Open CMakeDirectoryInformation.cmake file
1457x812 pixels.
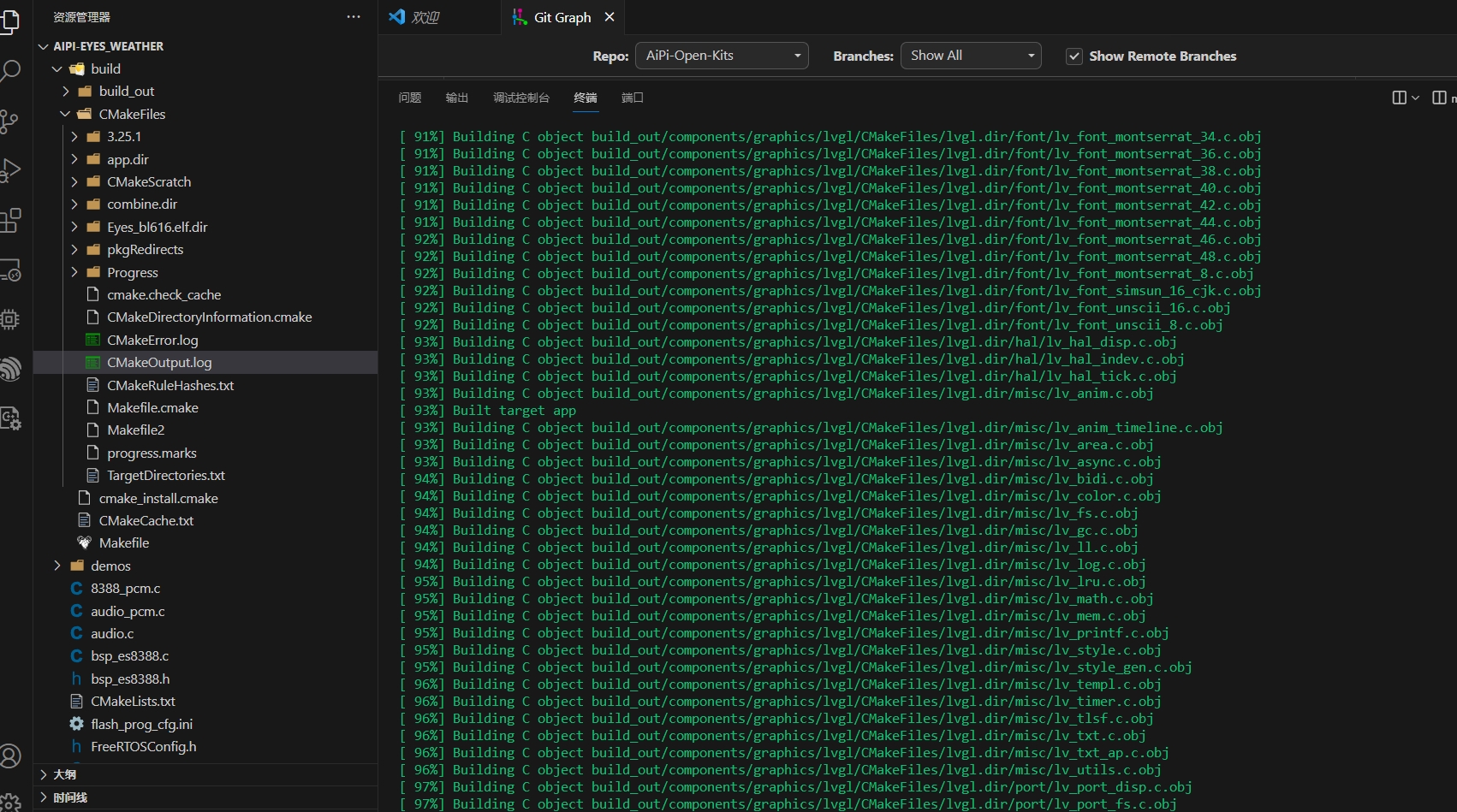click(205, 317)
